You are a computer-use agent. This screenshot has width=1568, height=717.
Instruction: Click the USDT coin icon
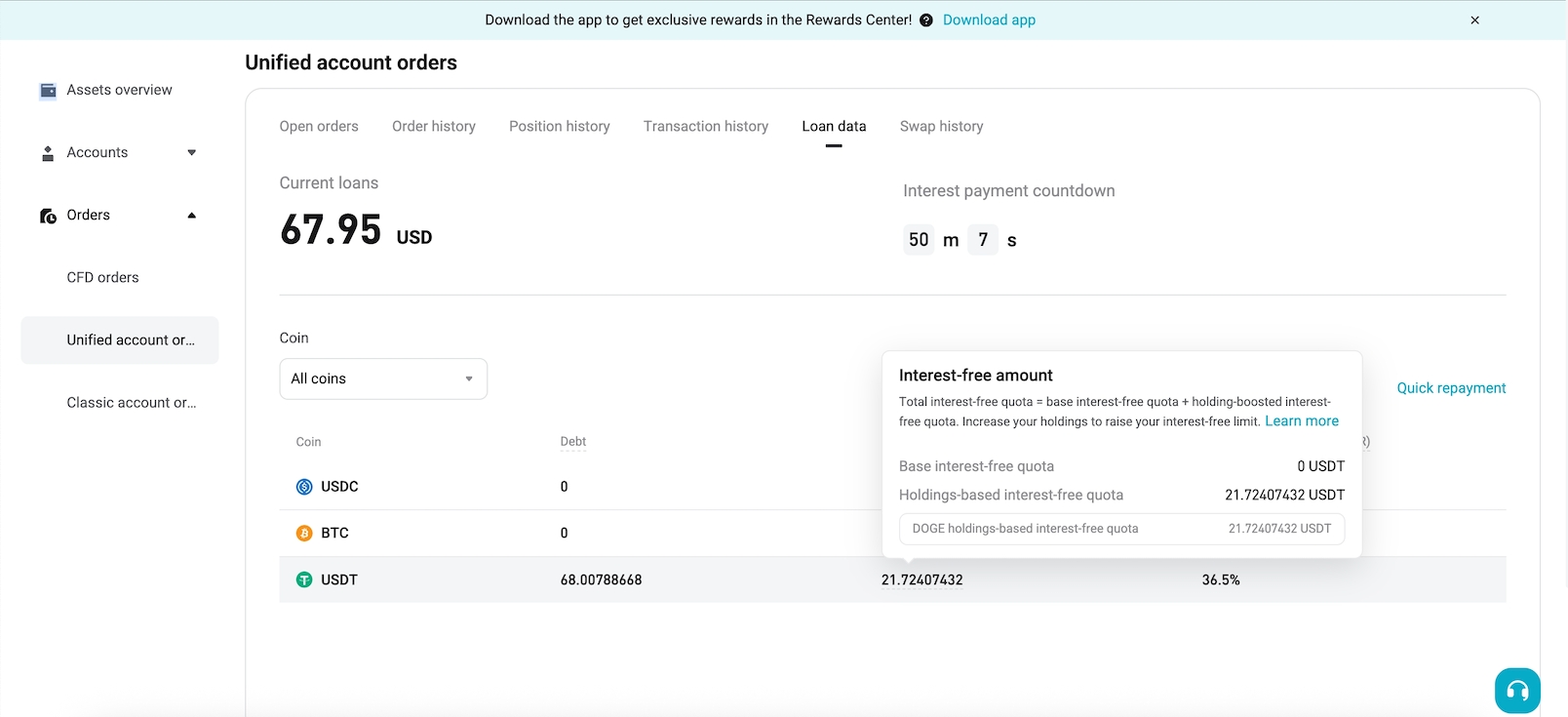[x=304, y=580]
